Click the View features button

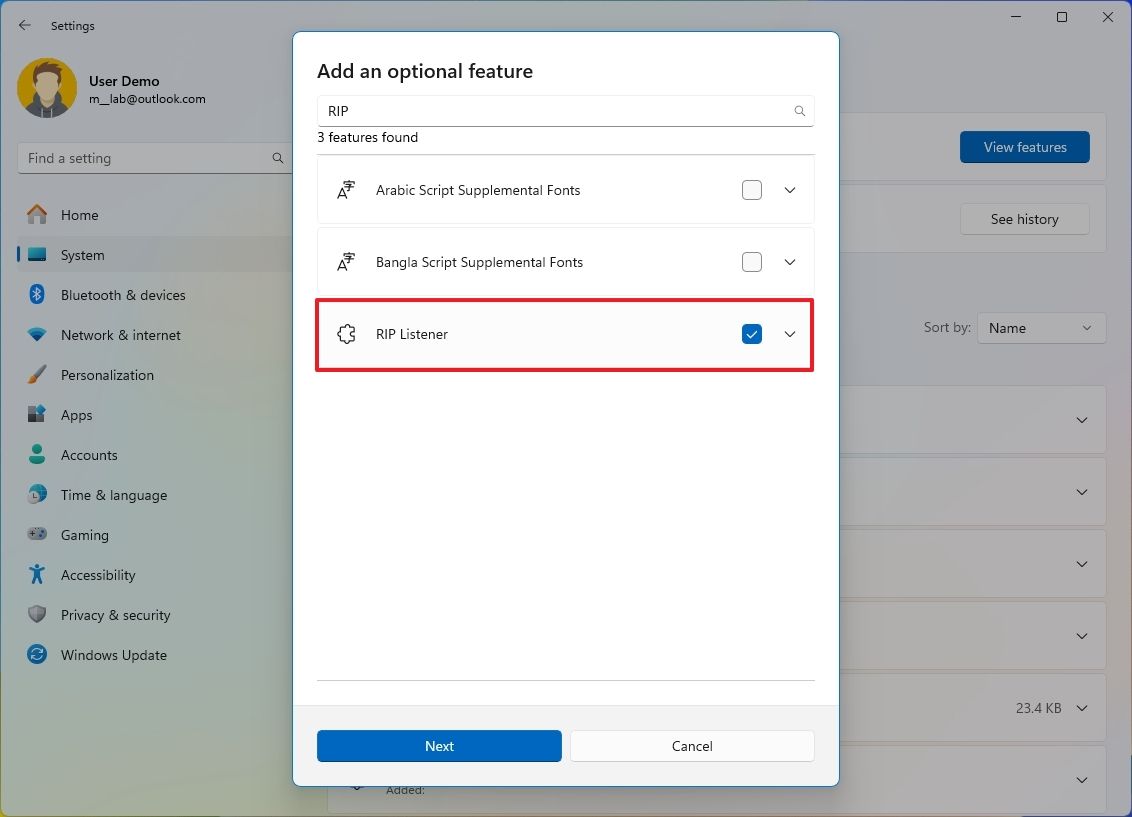coord(1024,147)
